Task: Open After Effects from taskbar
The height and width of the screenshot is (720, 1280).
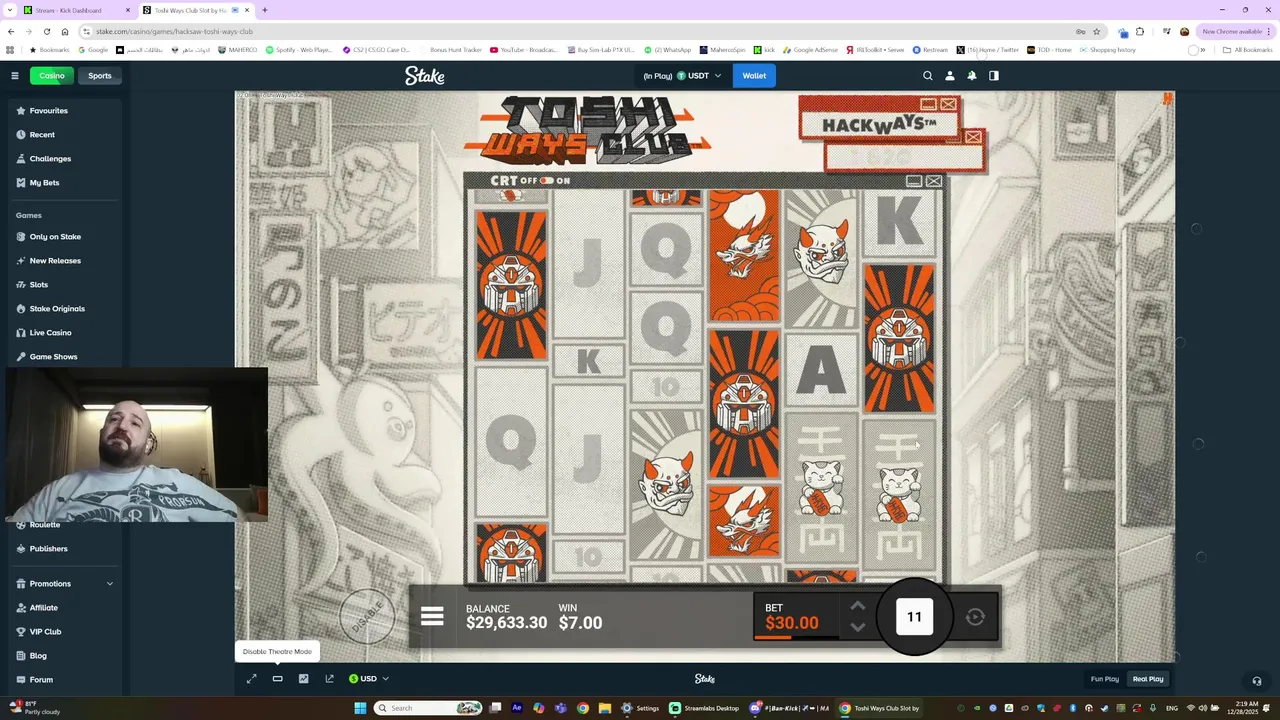Action: point(517,708)
